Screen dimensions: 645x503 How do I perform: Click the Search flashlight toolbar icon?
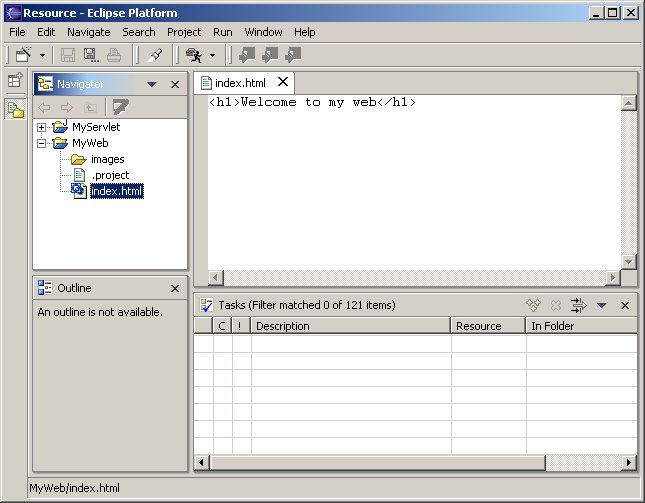pyautogui.click(x=155, y=55)
